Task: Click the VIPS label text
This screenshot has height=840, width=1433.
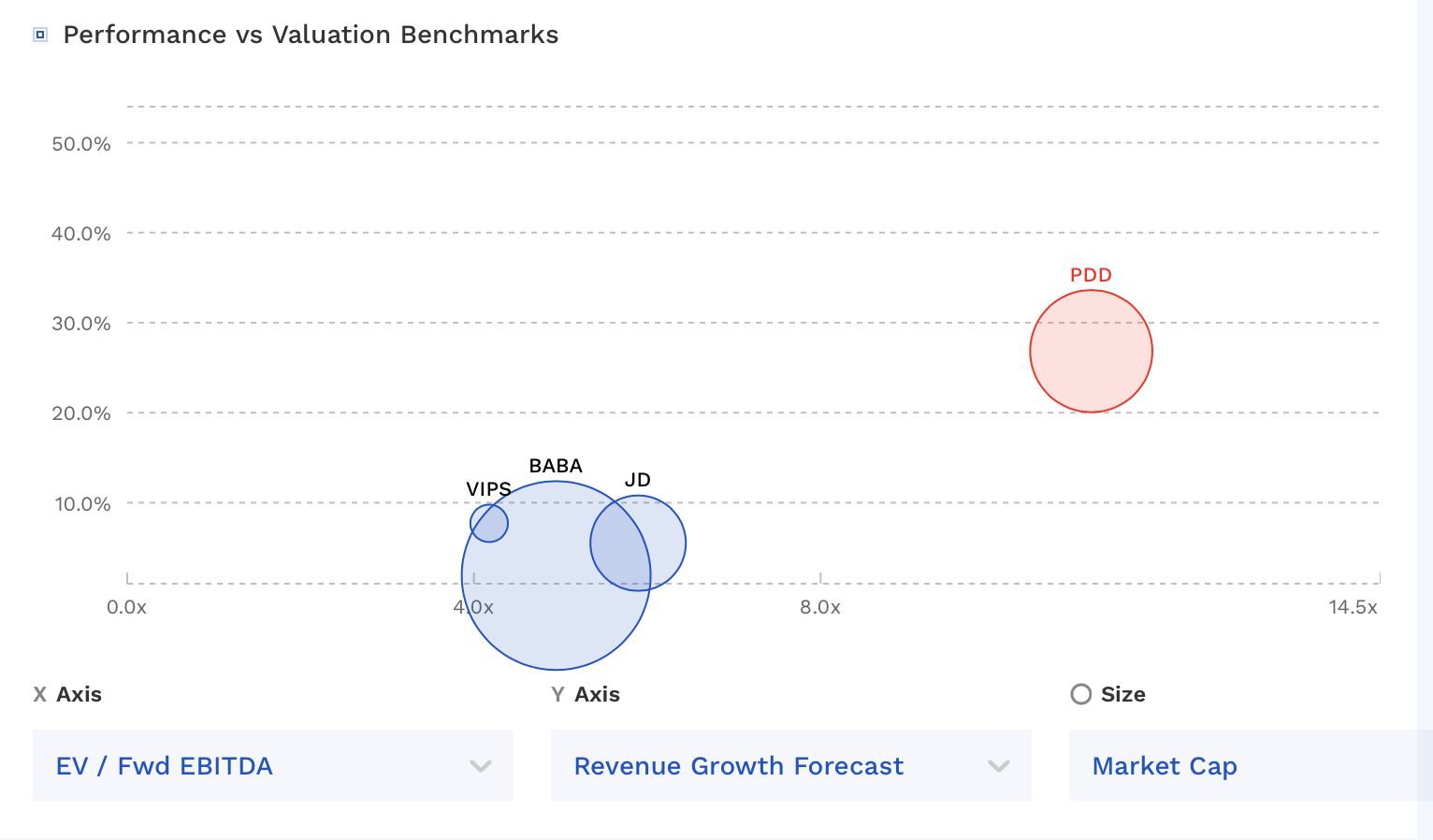Action: pos(488,489)
